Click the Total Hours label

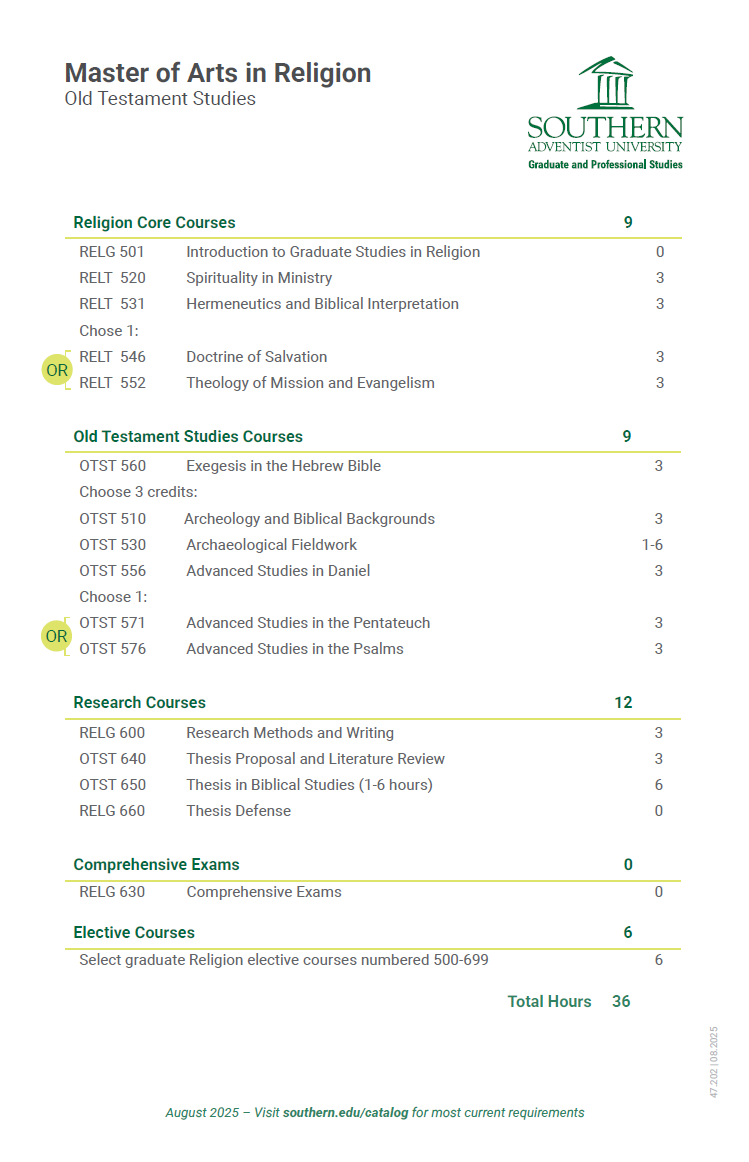tap(549, 1001)
